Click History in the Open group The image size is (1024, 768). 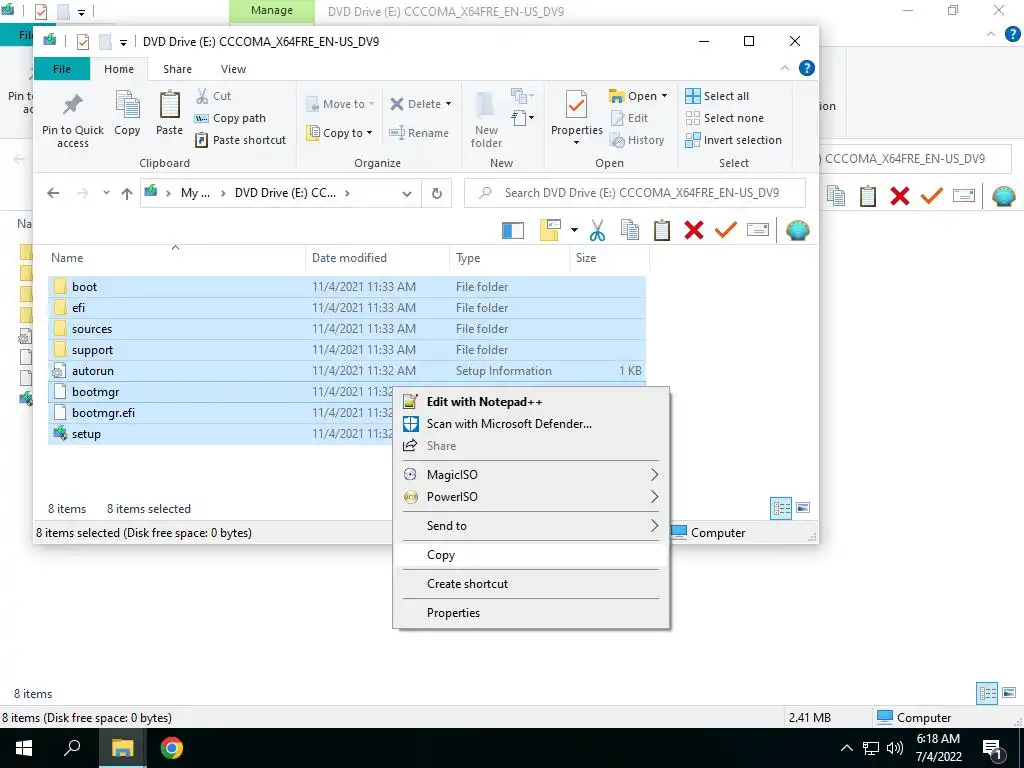(637, 140)
